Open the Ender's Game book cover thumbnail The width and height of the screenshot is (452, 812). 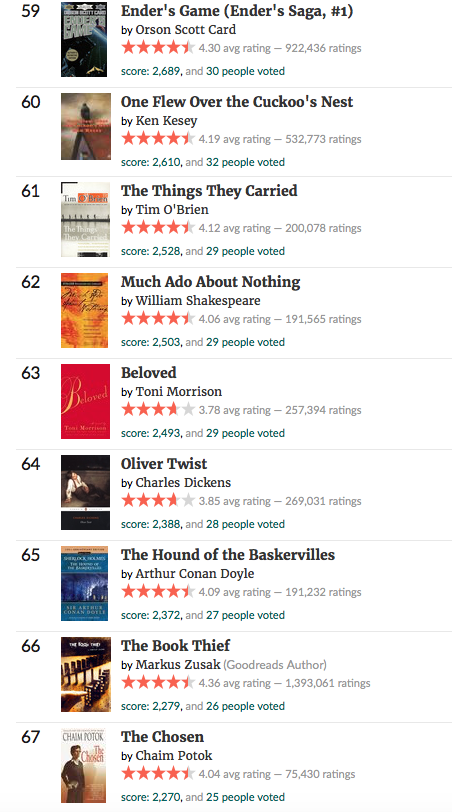[84, 39]
